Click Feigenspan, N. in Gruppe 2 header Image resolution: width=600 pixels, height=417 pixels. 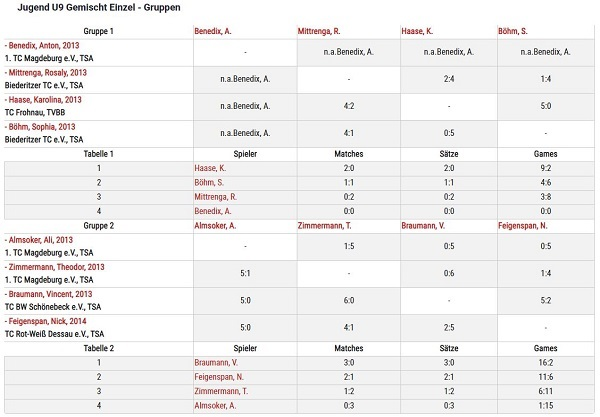[x=523, y=226]
